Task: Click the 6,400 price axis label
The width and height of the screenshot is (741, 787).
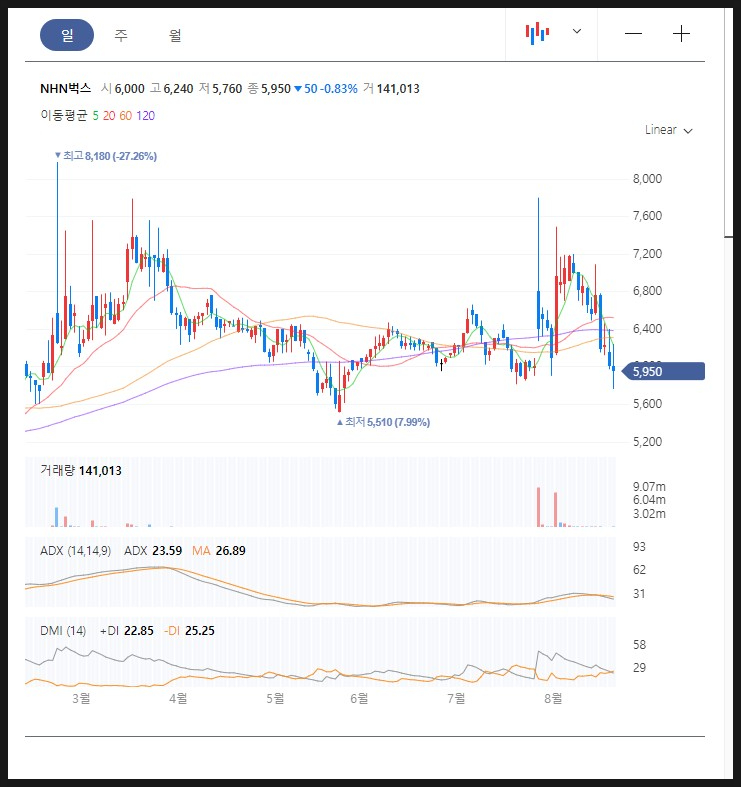Action: coord(647,329)
